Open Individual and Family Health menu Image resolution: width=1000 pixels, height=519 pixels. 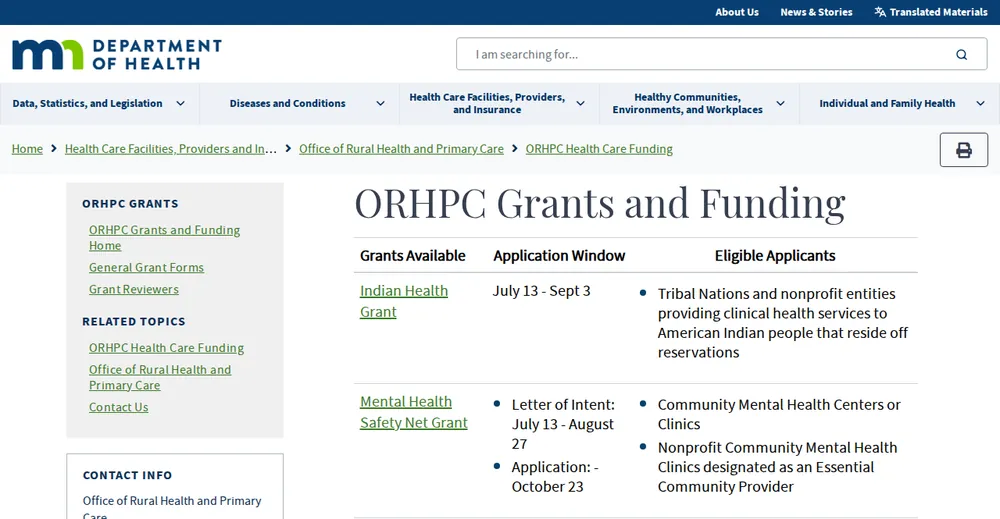(887, 103)
